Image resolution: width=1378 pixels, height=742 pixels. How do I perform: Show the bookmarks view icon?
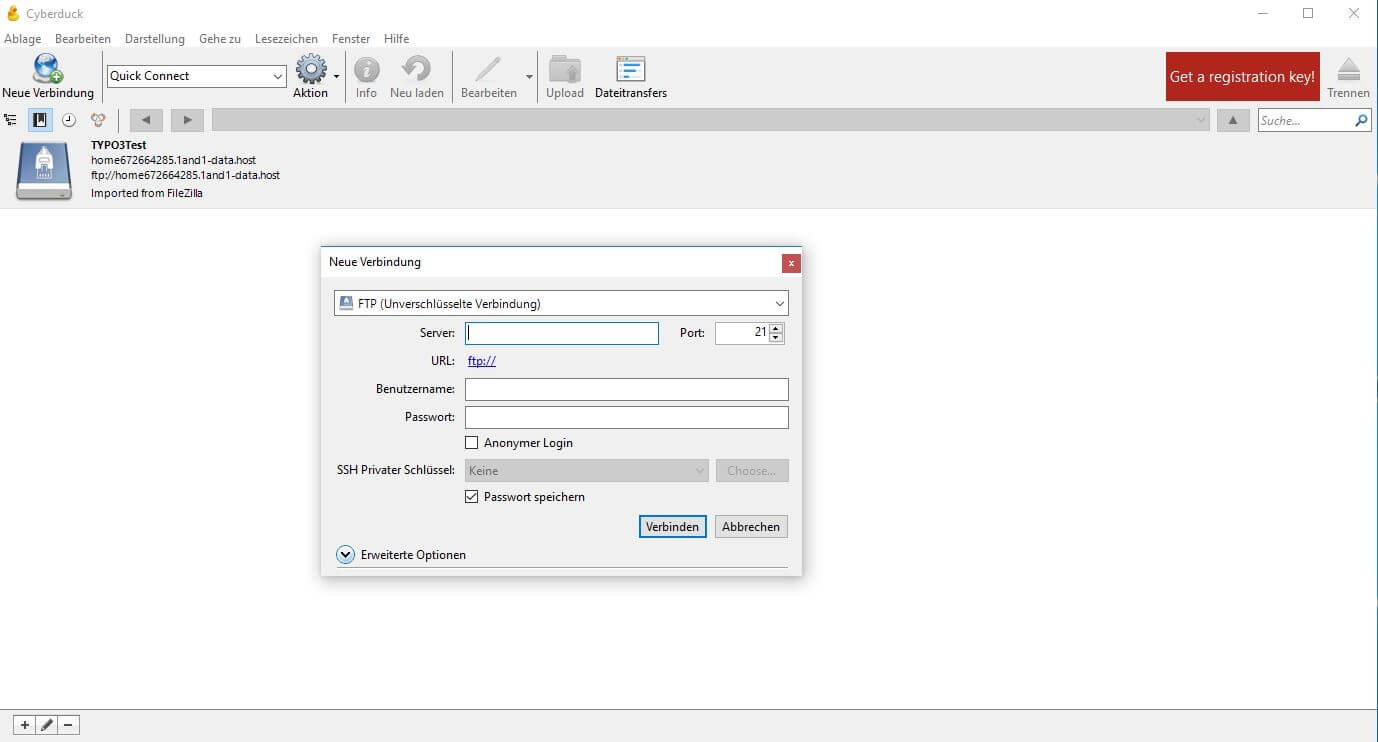click(40, 120)
